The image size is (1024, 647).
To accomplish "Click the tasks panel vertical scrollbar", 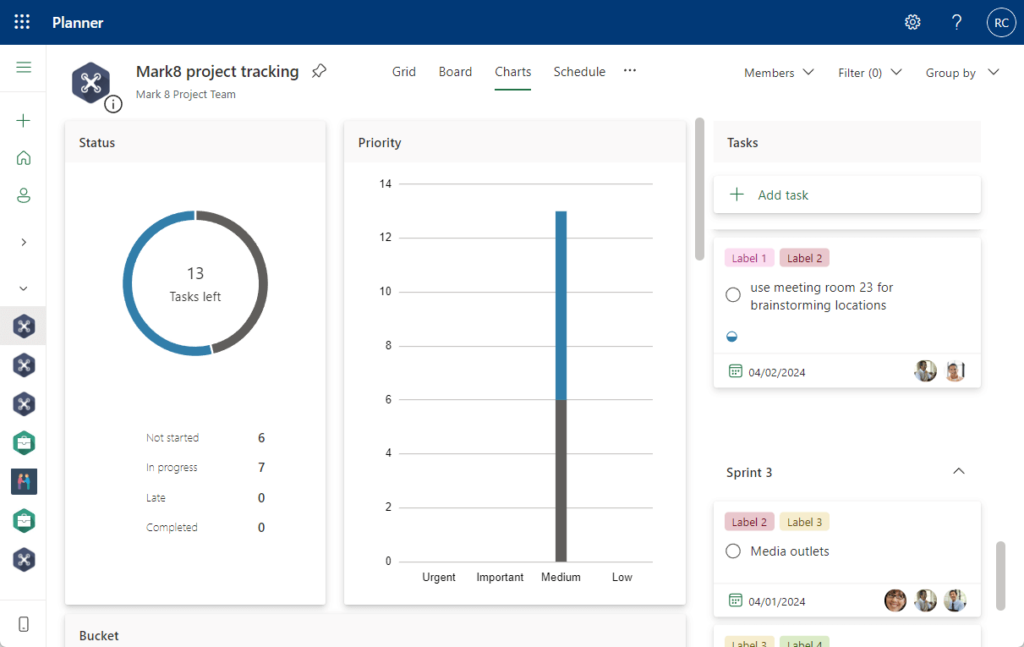I will point(1000,575).
